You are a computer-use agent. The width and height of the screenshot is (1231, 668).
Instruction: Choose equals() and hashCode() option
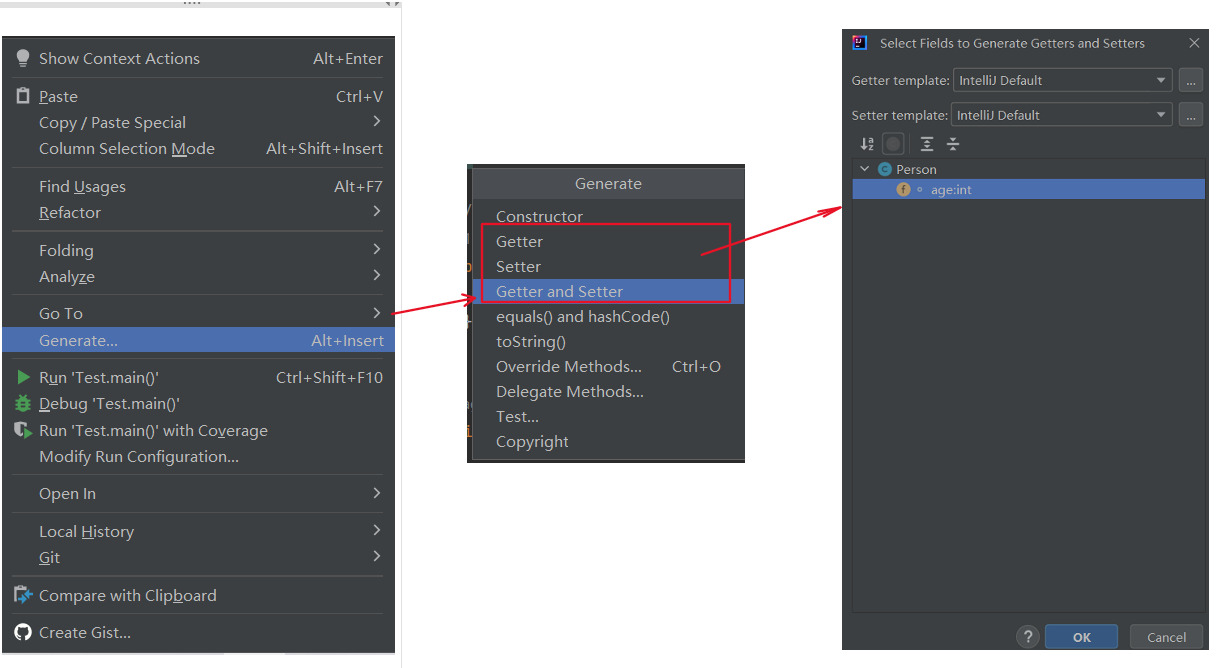point(608,316)
